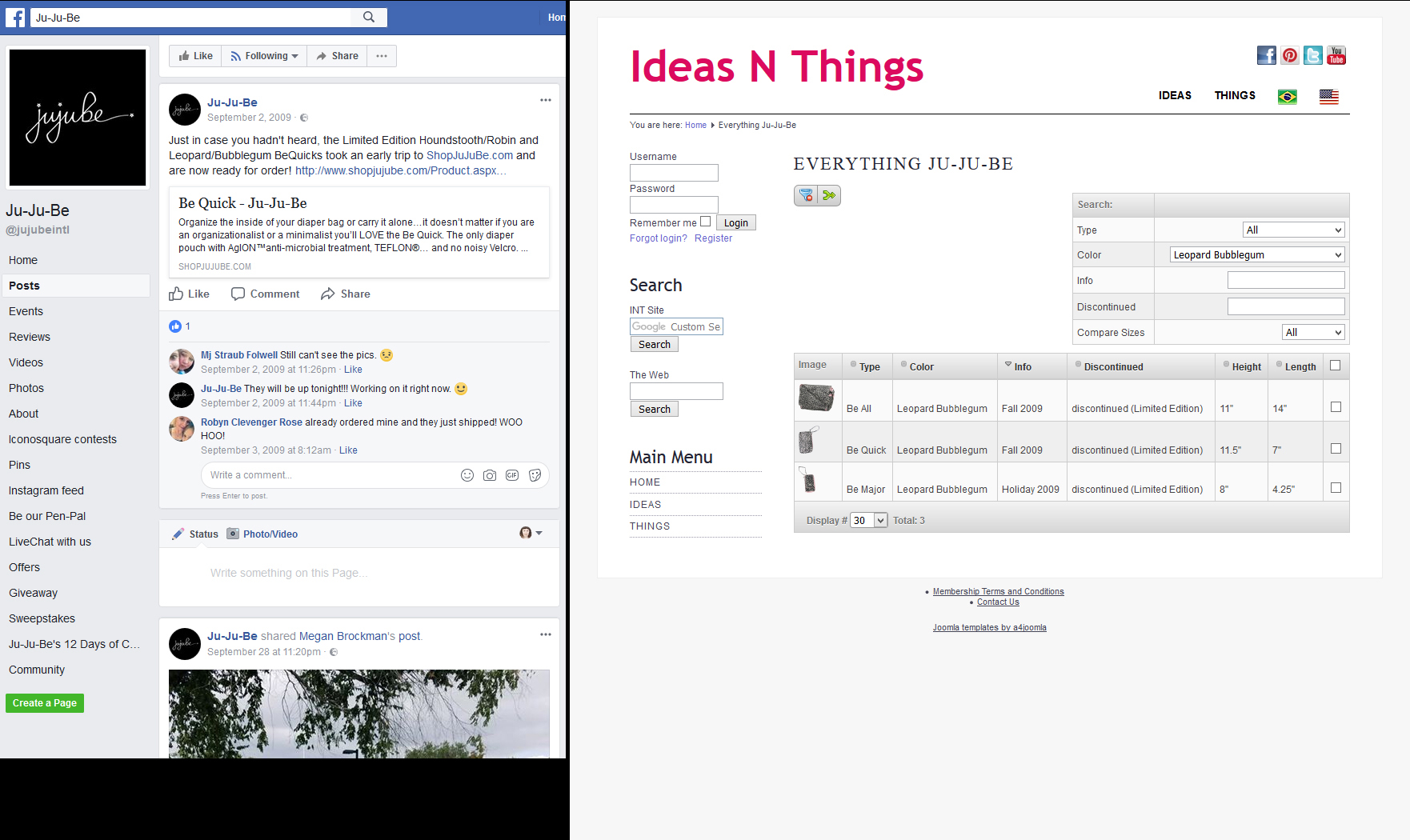Open the Display # dropdown
This screenshot has width=1410, height=840.
(x=869, y=521)
